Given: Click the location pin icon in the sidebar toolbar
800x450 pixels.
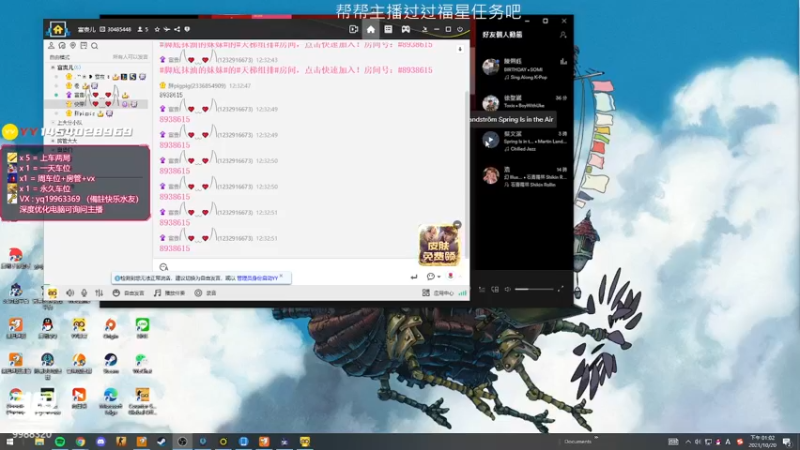Looking at the screenshot, I should [x=73, y=46].
